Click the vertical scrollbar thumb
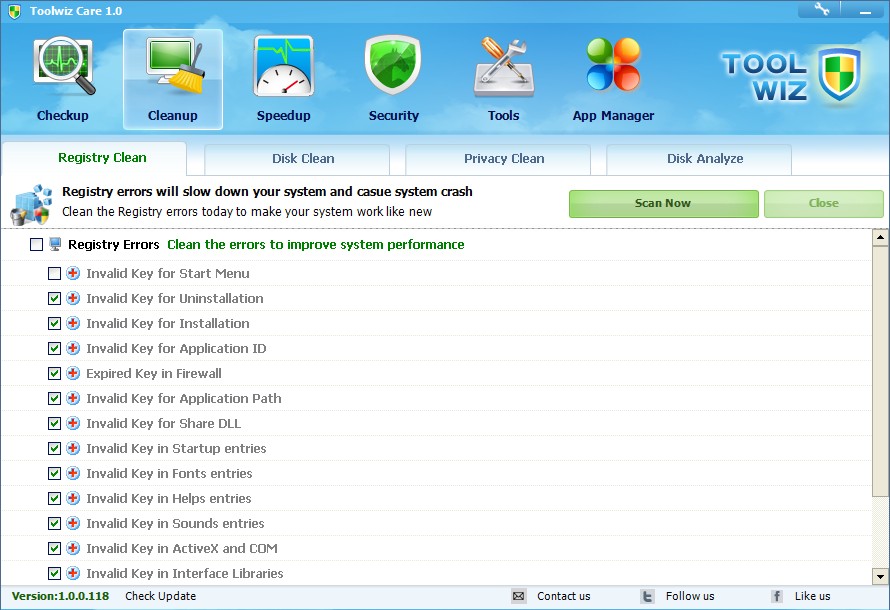This screenshot has width=890, height=610. click(x=880, y=373)
